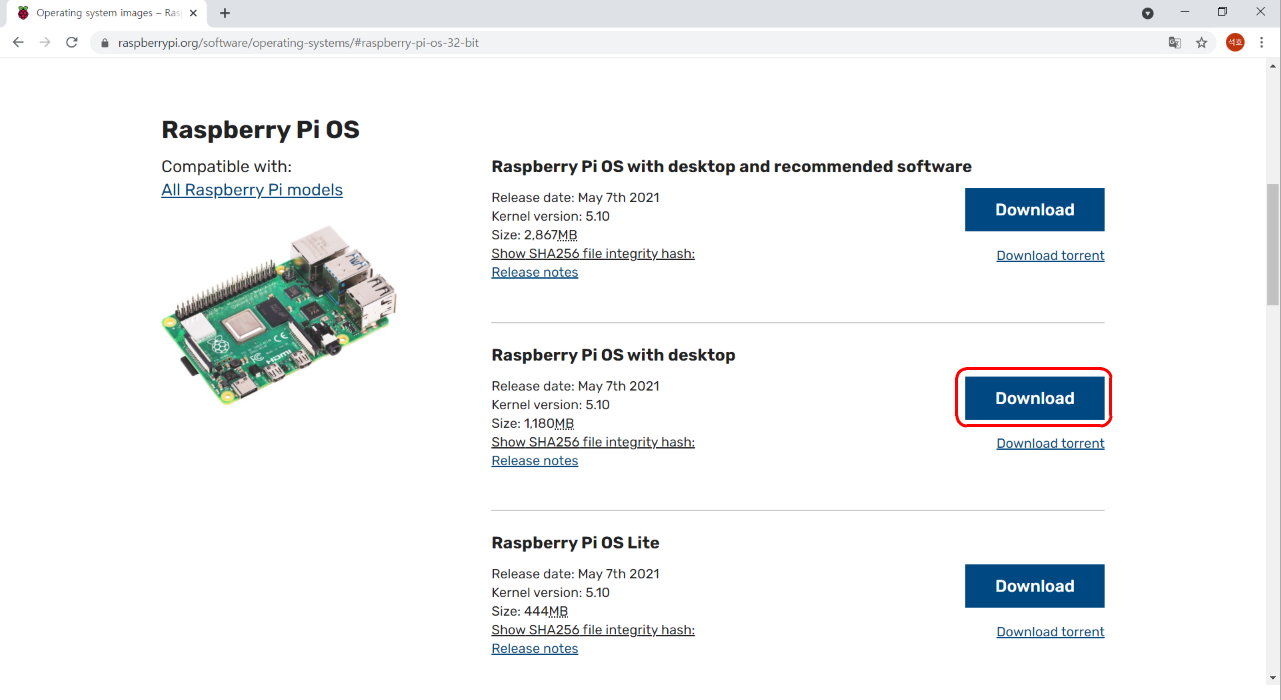Click the 'Raspberry Pi OS with desktop' title
1281x700 pixels.
tap(613, 355)
